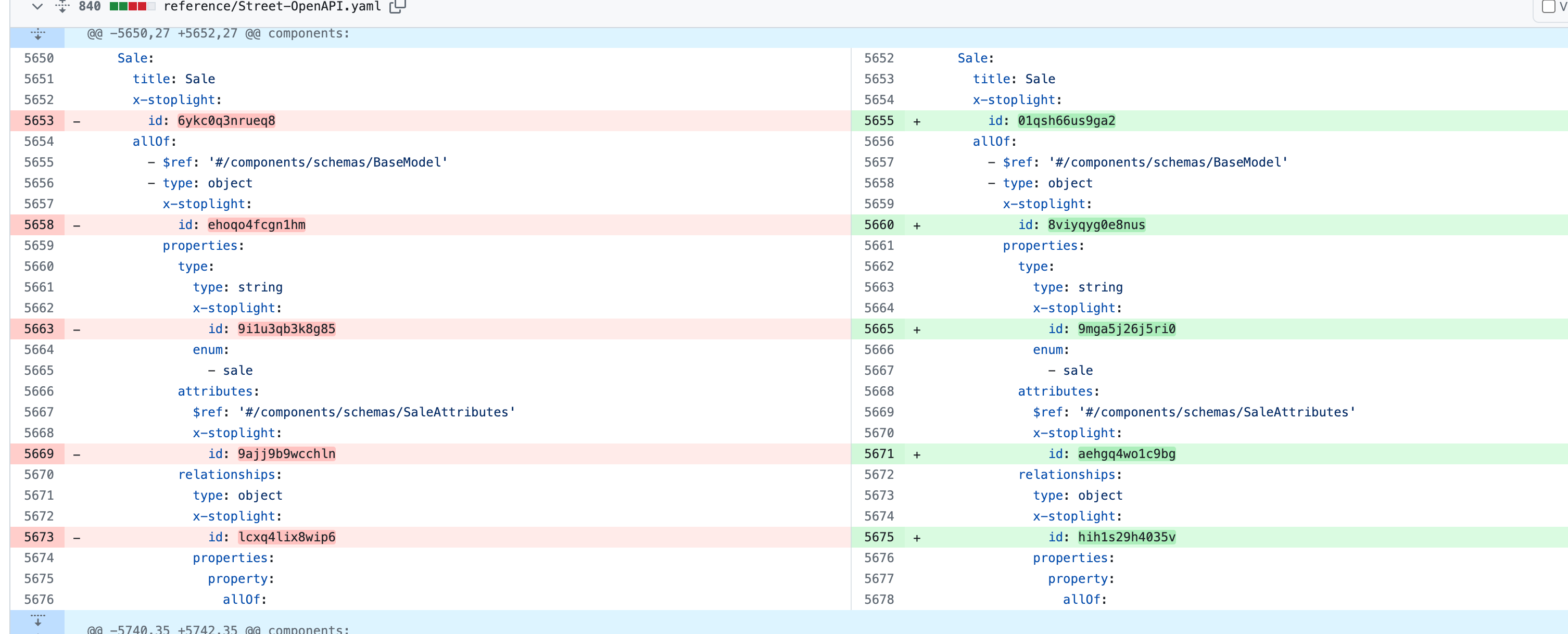Screen dimensions: 1568x634
Task: Click the minus marker on deleted line 5653
Action: point(77,122)
